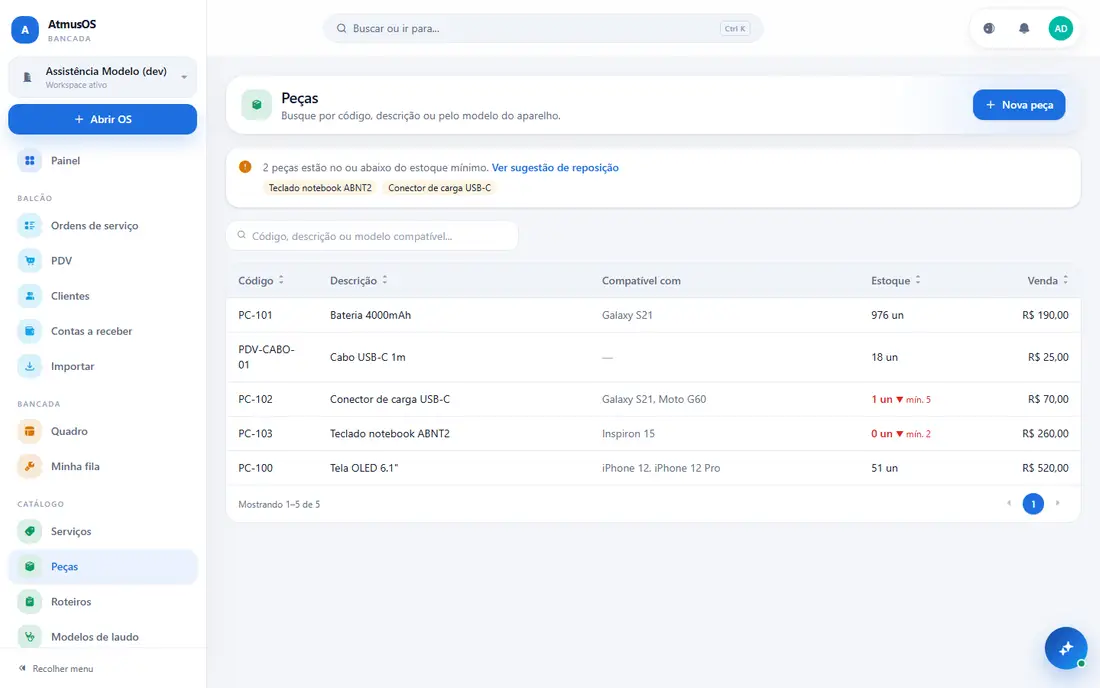Select the Importar download icon
Image resolution: width=1100 pixels, height=688 pixels.
click(29, 366)
